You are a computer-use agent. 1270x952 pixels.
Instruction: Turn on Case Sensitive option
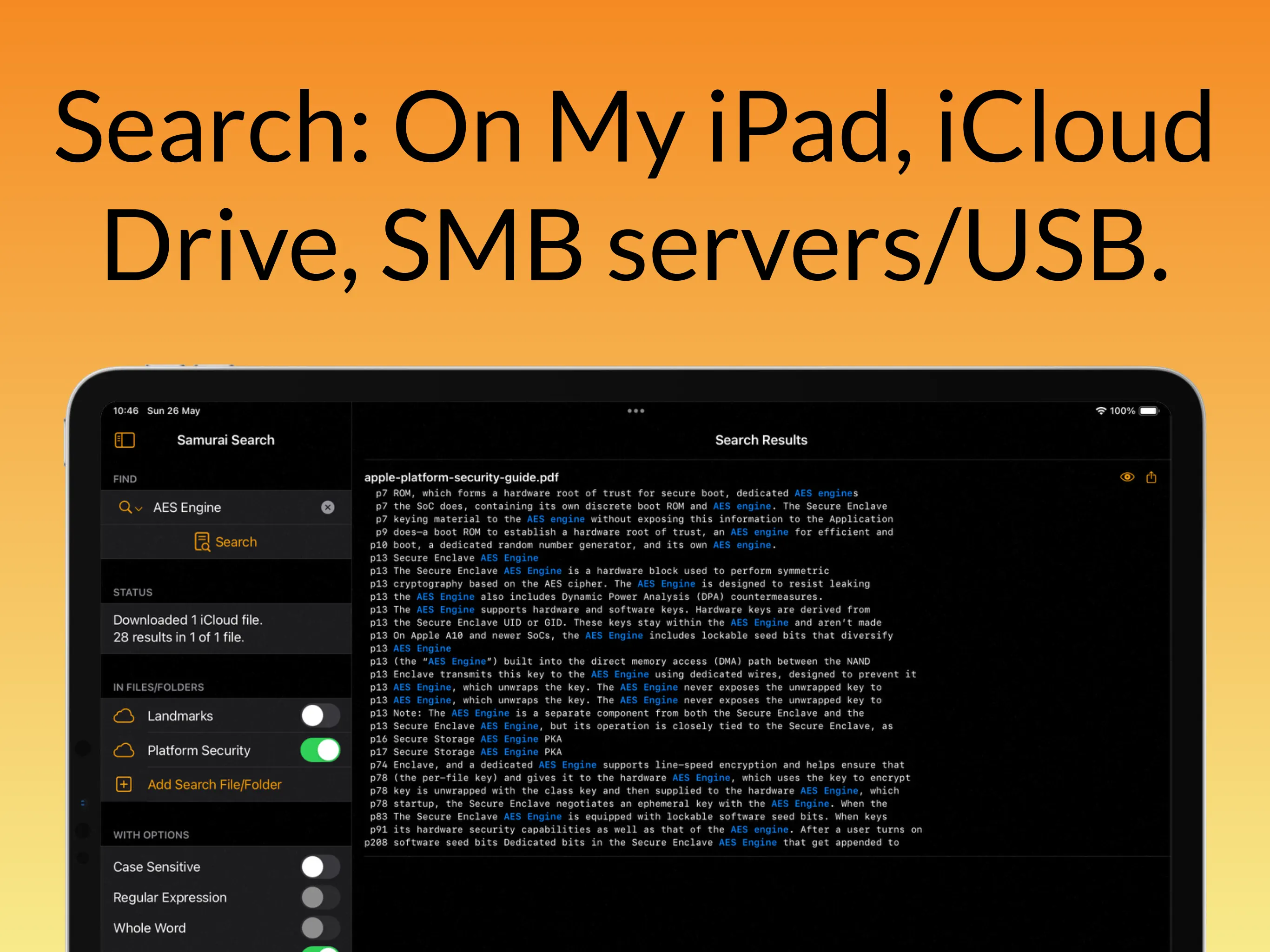pos(320,866)
